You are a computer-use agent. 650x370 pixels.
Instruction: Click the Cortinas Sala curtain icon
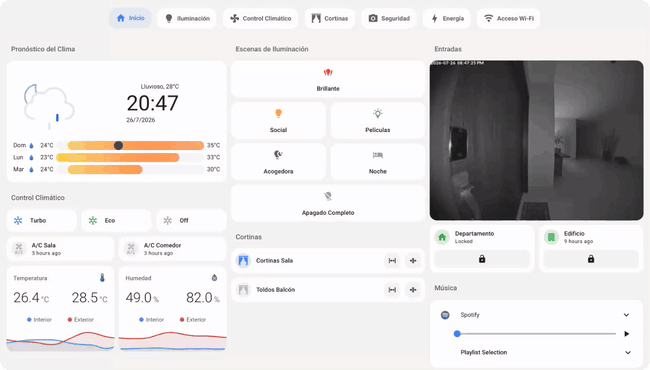[x=243, y=261]
